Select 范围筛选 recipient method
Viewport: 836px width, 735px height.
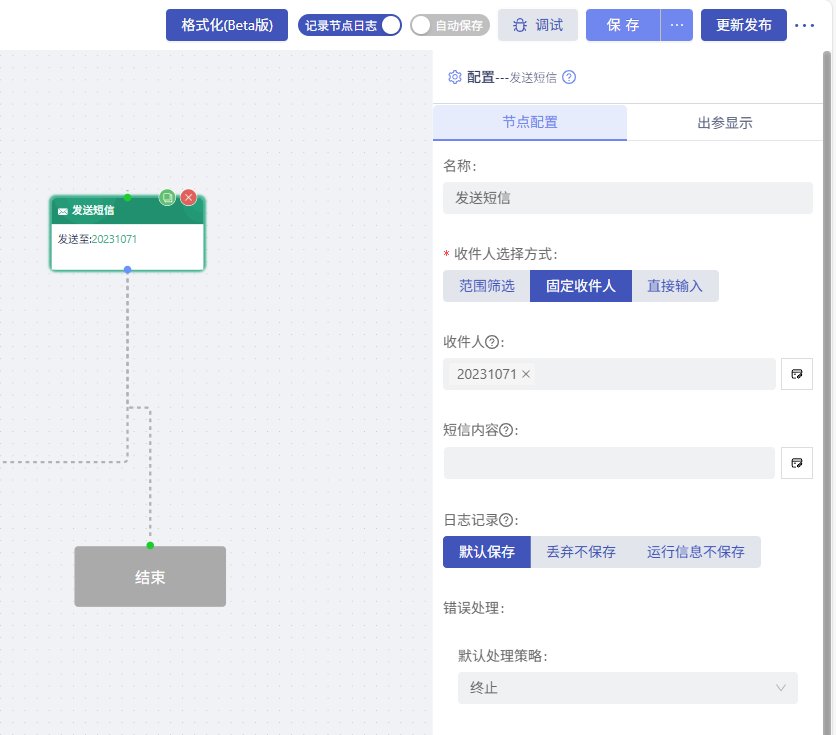[x=487, y=286]
